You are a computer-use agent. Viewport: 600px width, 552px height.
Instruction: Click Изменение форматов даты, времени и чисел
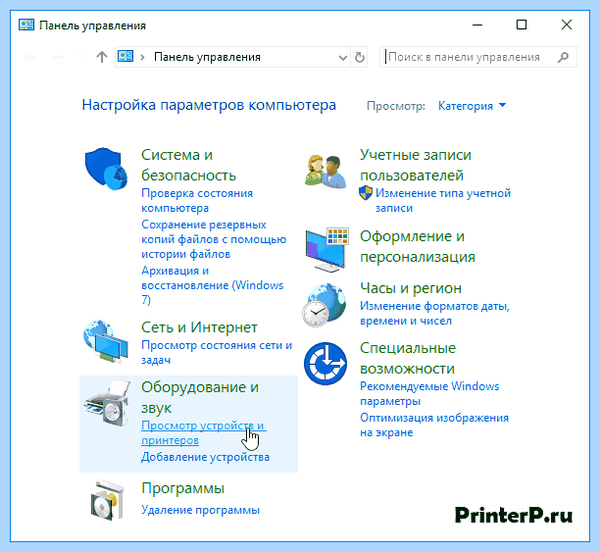435,313
